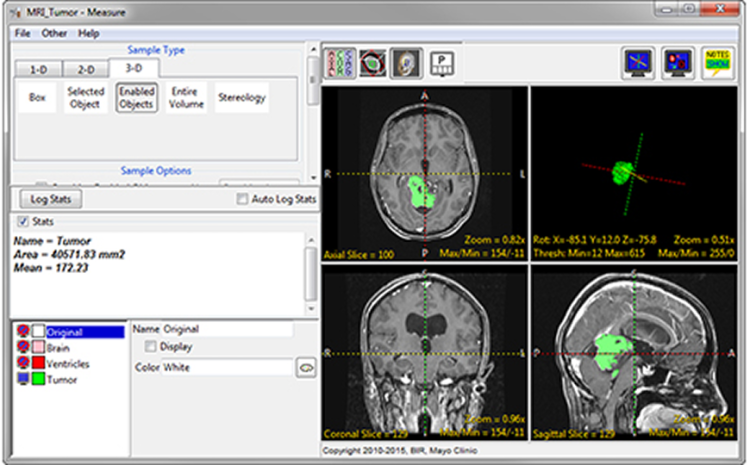Viewport: 750px width, 465px height.
Task: Toggle visibility icon of Brain object
Action: point(23,348)
